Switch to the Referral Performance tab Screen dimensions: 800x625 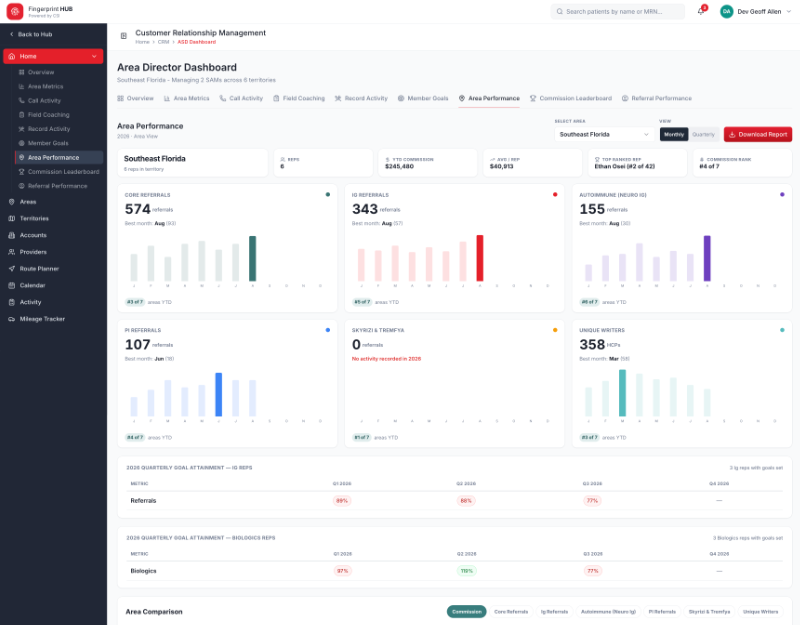[657, 98]
